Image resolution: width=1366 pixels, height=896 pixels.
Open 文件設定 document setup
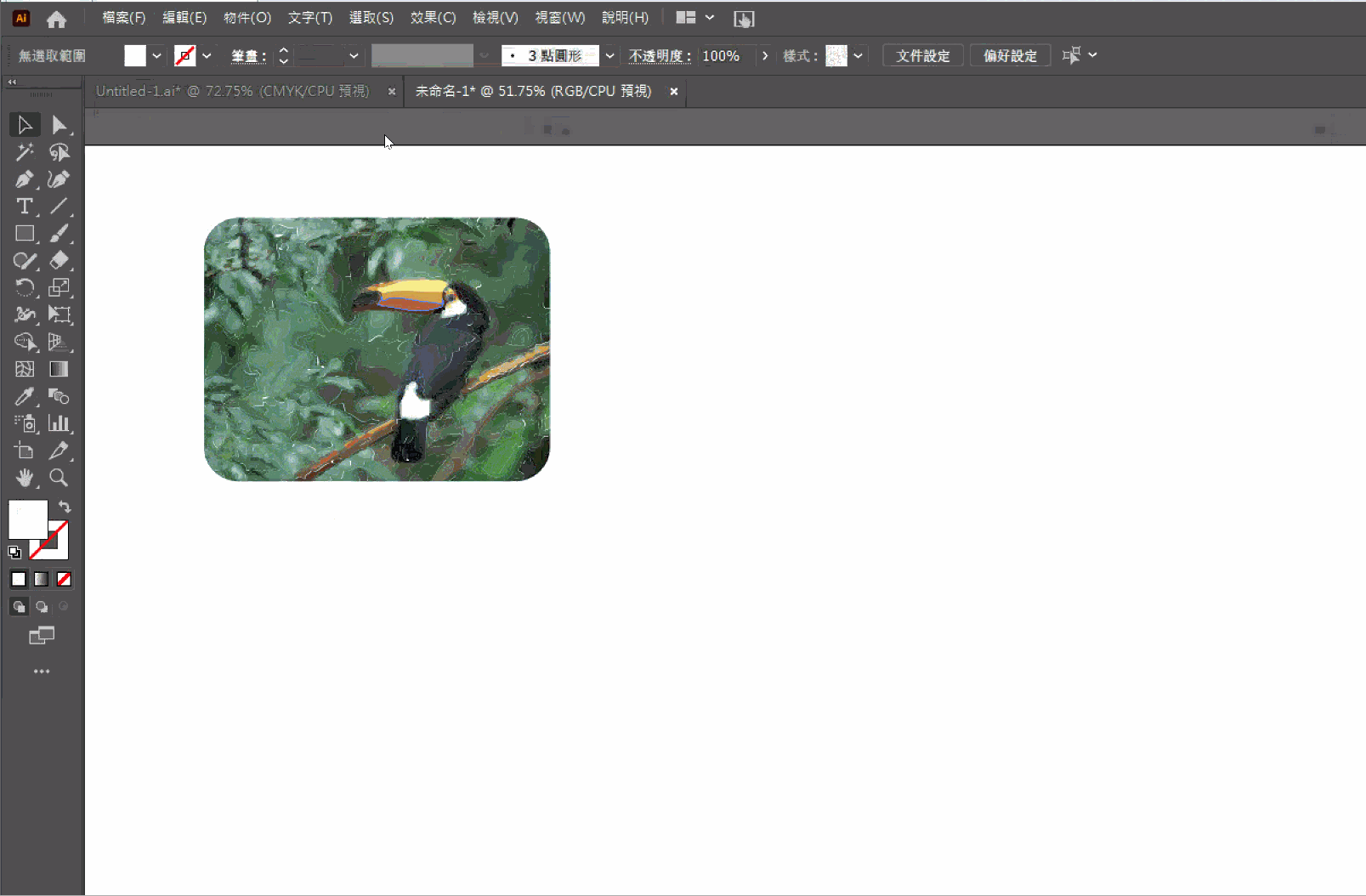pyautogui.click(x=922, y=55)
